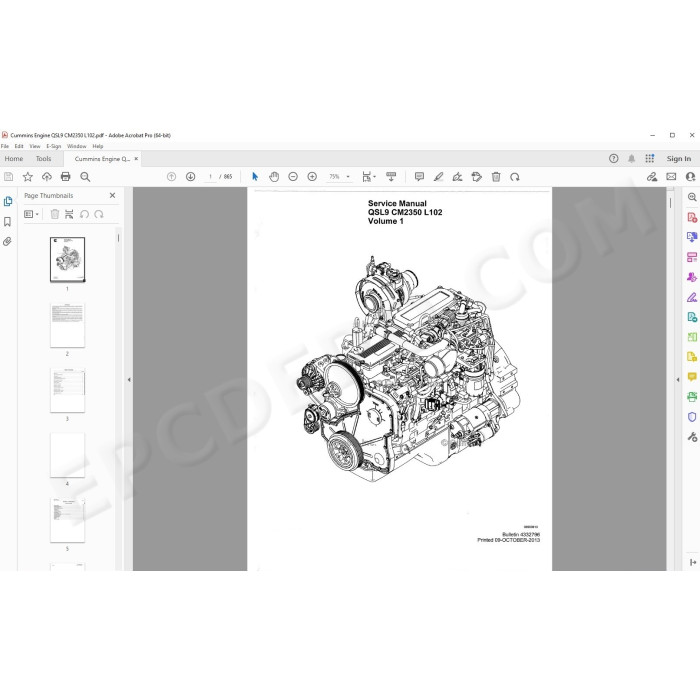Screen dimensions: 700x700
Task: Open the File menu
Action: coord(5,146)
